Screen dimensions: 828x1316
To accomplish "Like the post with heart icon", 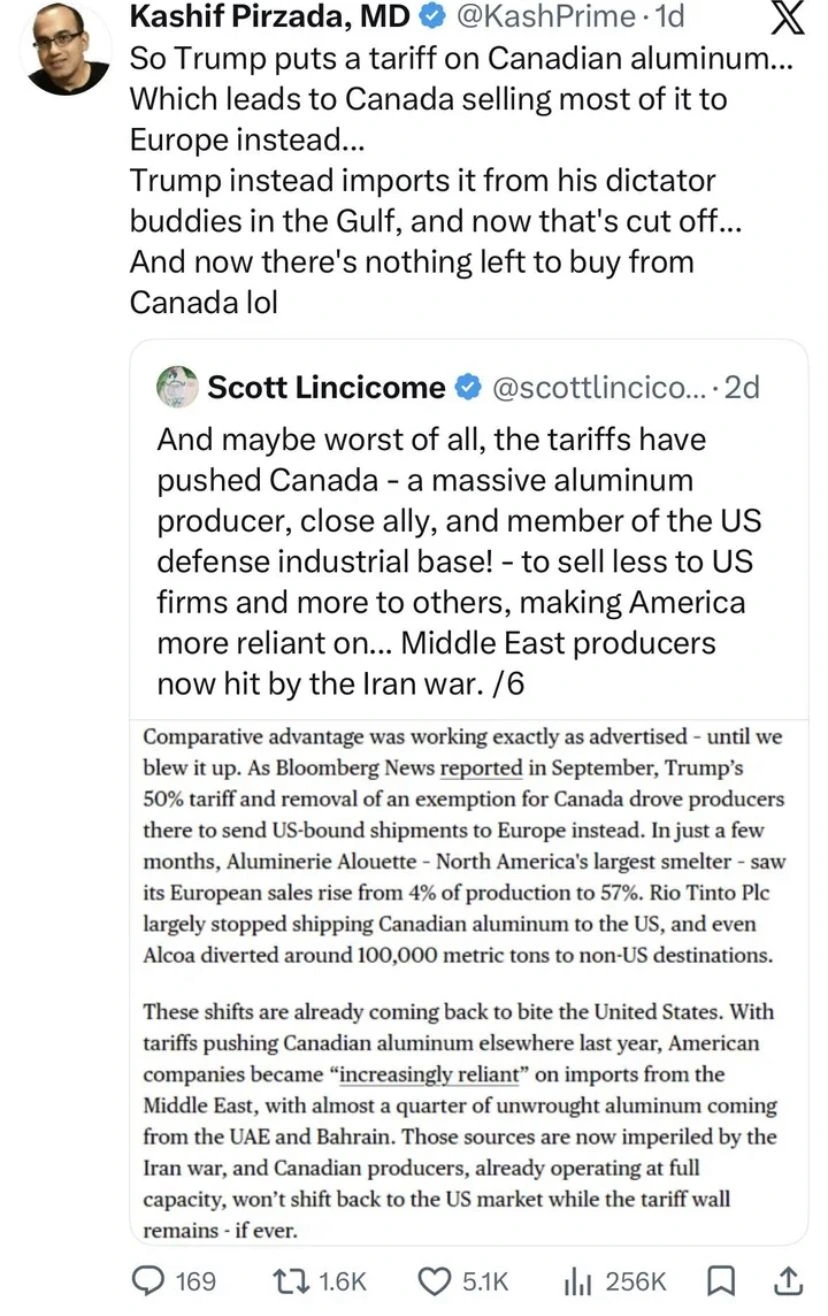I will (434, 1281).
